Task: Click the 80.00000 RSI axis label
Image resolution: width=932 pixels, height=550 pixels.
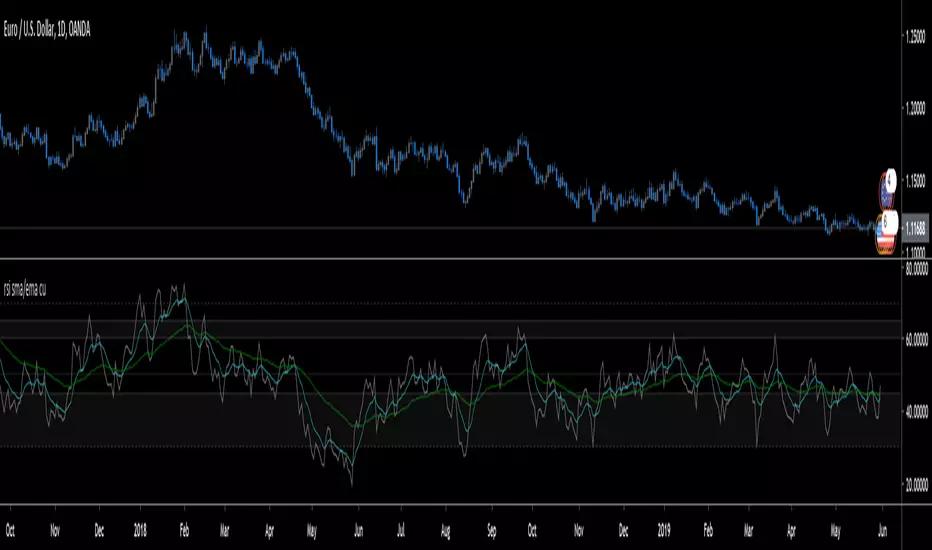Action: pos(916,268)
